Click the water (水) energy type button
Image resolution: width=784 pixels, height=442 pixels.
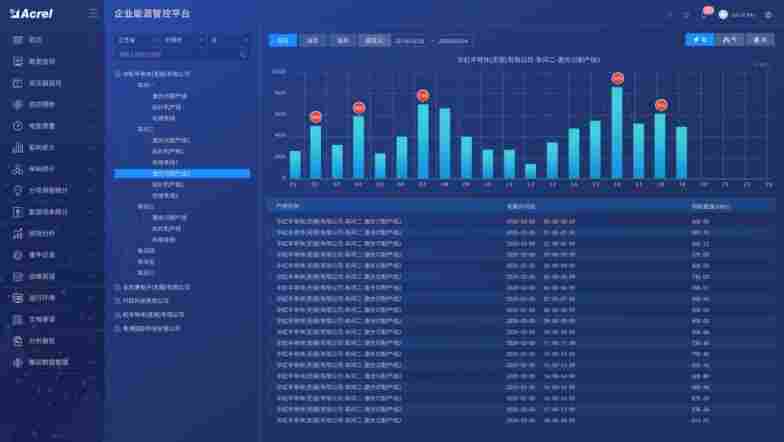[x=759, y=40]
